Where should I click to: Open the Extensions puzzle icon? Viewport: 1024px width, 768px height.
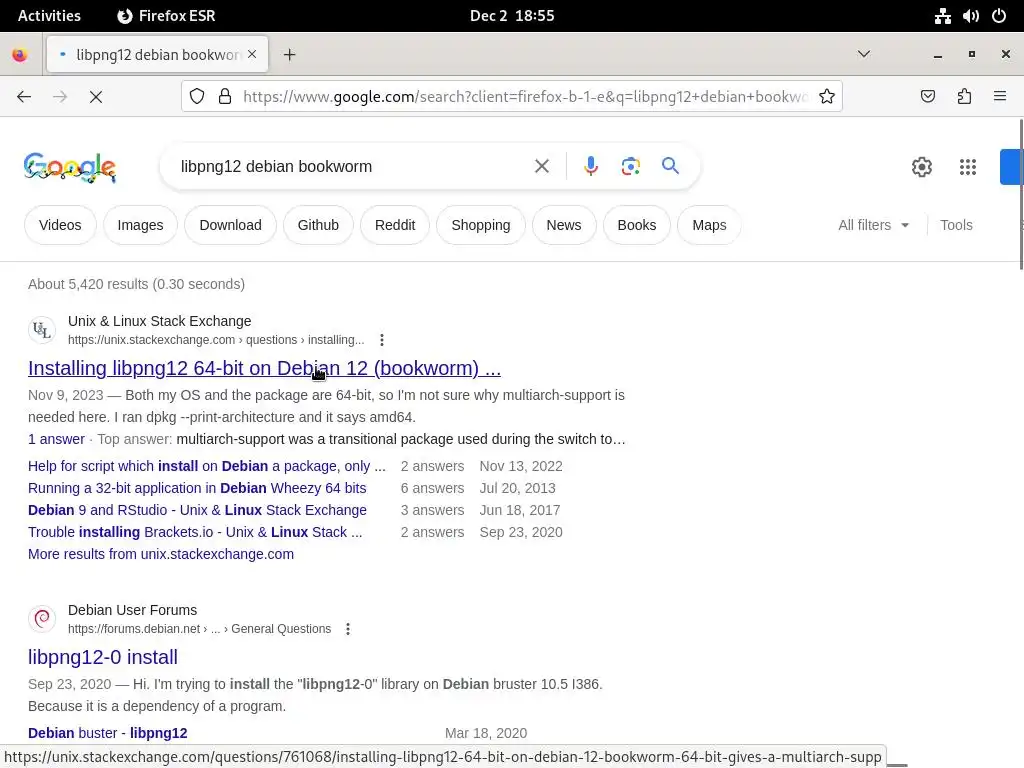[964, 97]
